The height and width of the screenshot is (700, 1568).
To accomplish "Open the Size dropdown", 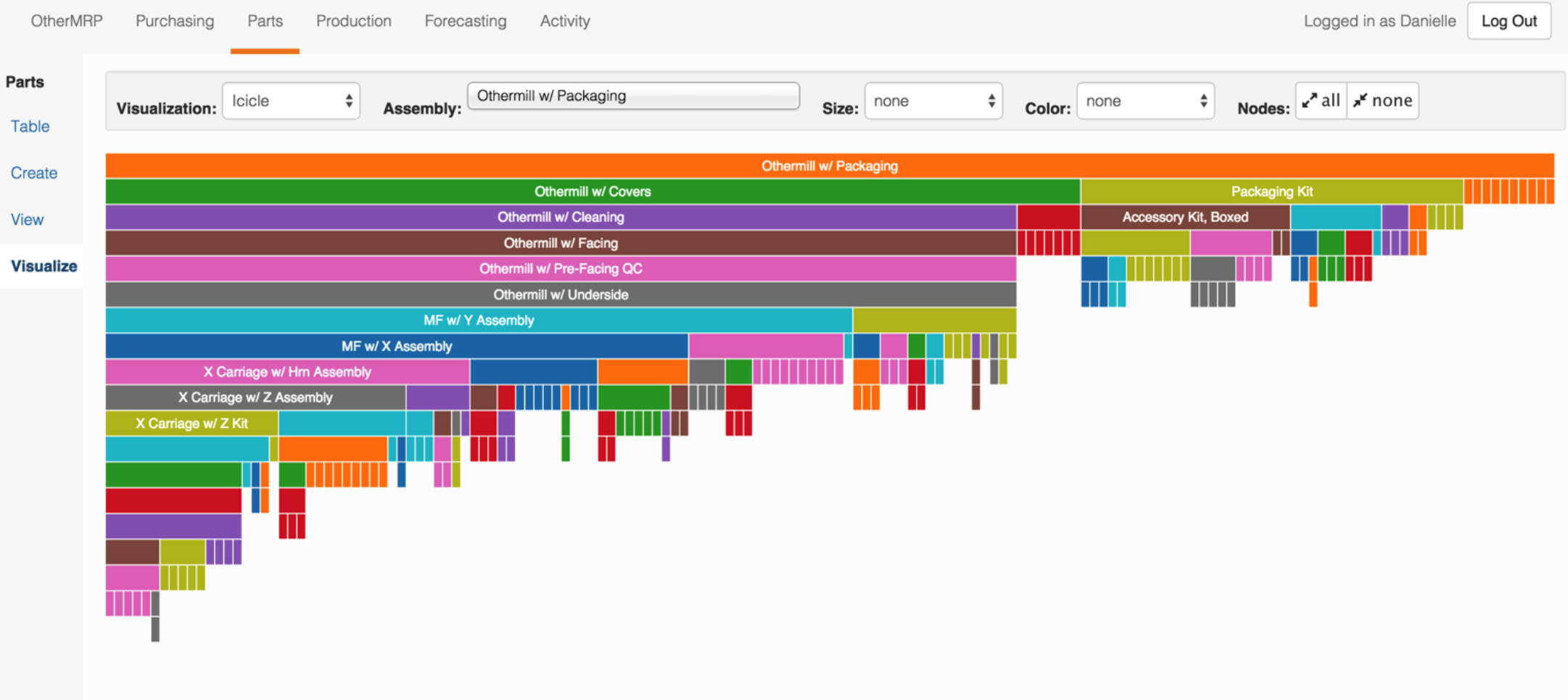I will [933, 101].
